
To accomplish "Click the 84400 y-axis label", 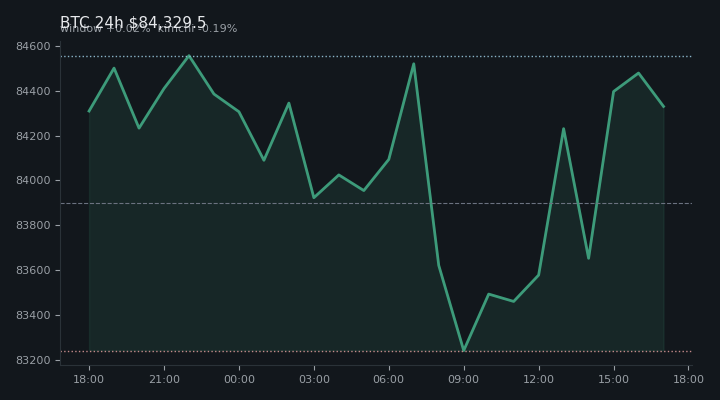I will tap(33, 91).
